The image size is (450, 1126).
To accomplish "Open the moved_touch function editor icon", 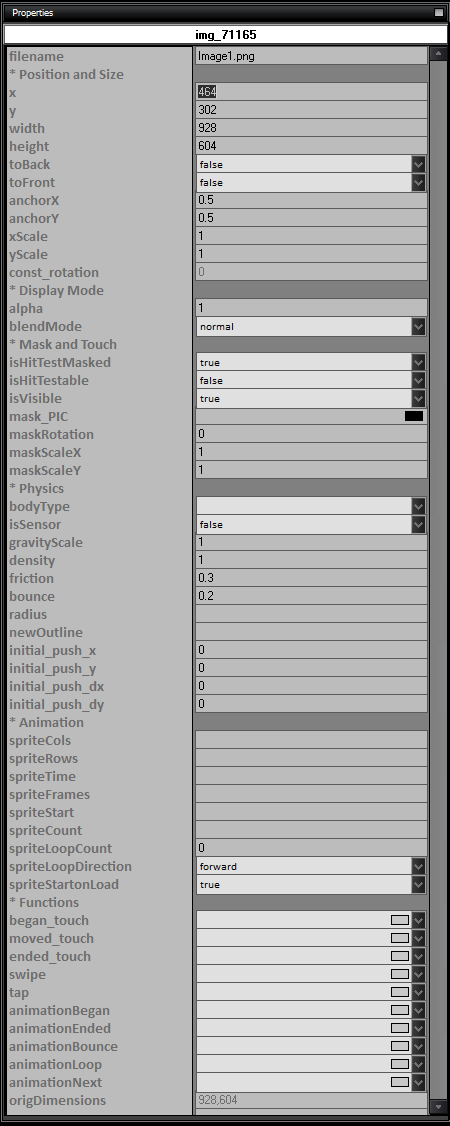I will tap(400, 938).
